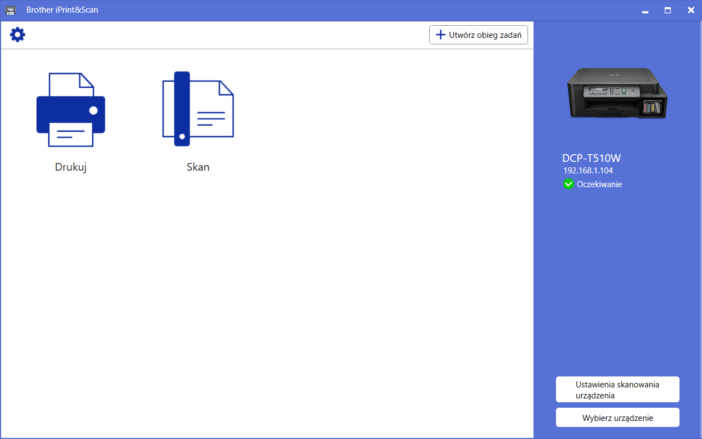Click Utwórz obieg zadań button
This screenshot has height=439, width=702.
pyautogui.click(x=478, y=35)
